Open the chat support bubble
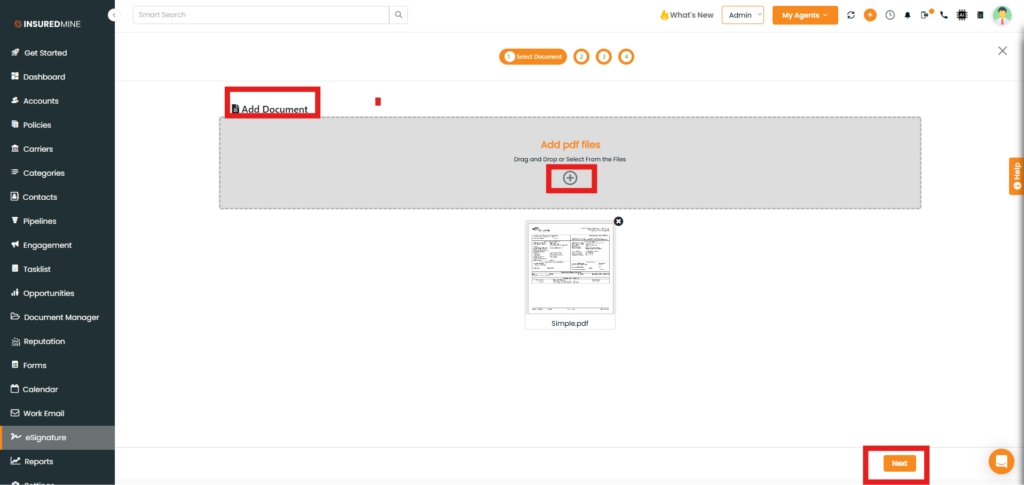Screen dimensions: 1024x485 [x=1000, y=461]
